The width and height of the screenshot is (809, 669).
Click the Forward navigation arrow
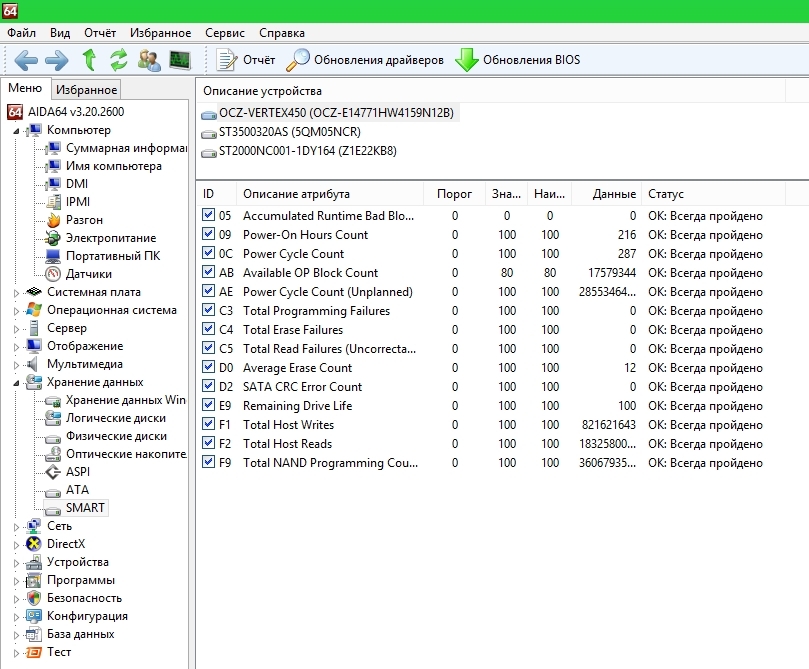(x=57, y=60)
